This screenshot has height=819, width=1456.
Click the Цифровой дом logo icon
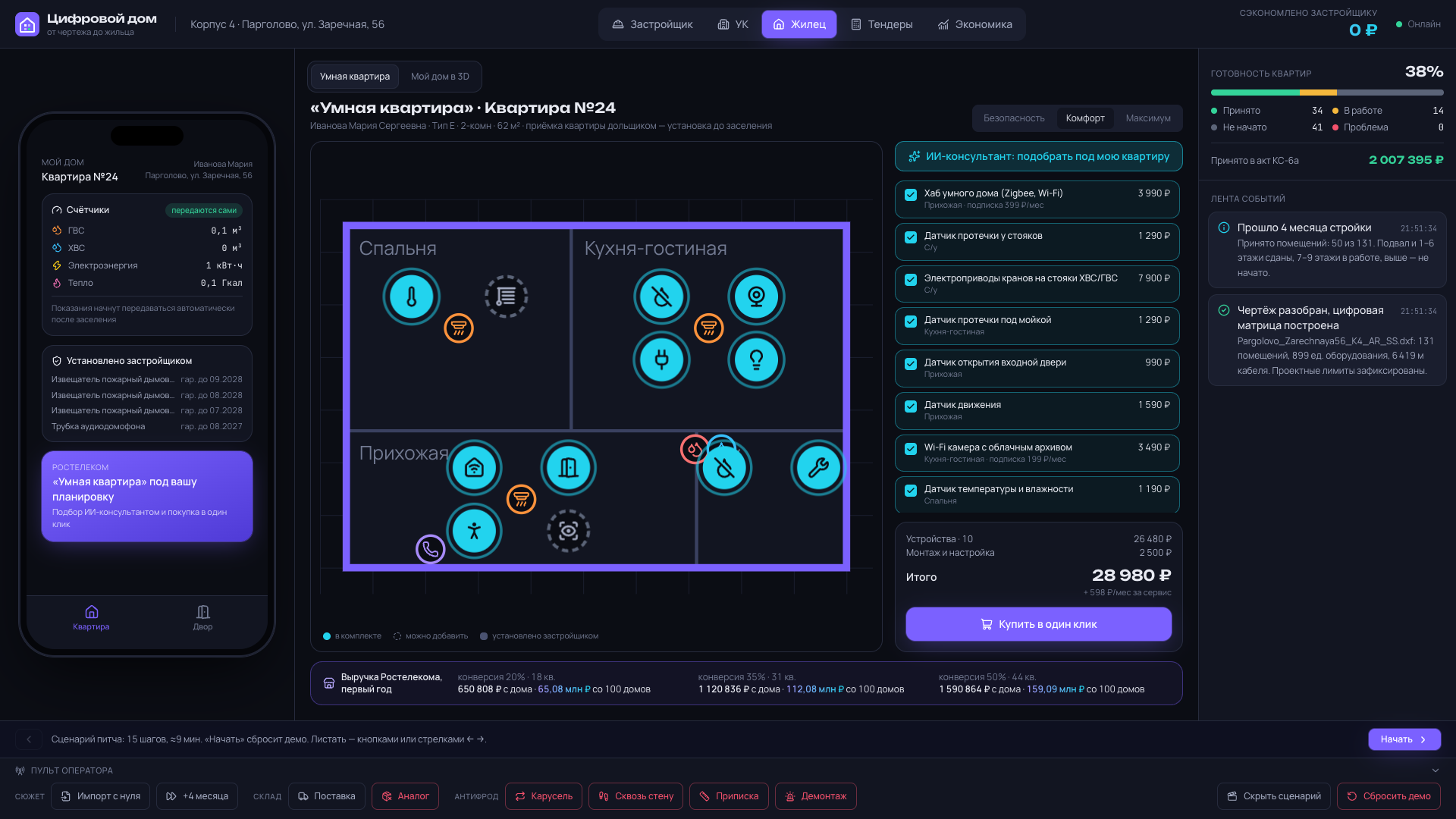point(27,24)
